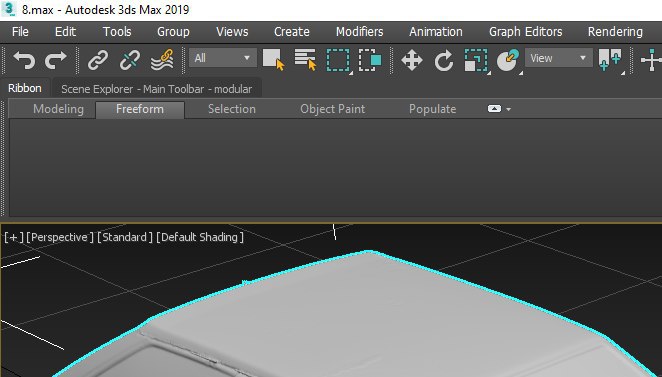Click the Select and Place tool
Screen dimensions: 662x377
508,60
